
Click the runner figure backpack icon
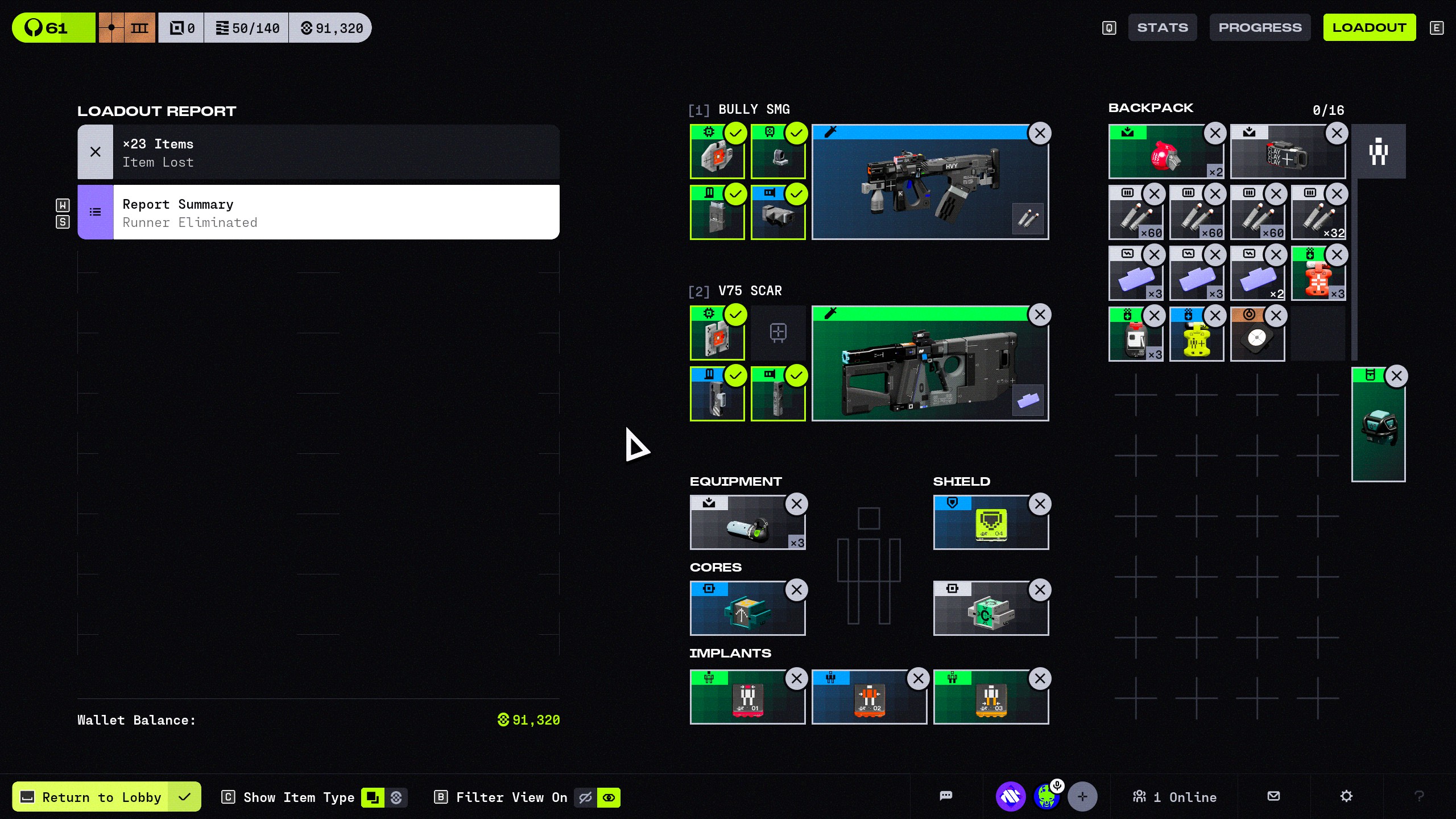[1378, 151]
